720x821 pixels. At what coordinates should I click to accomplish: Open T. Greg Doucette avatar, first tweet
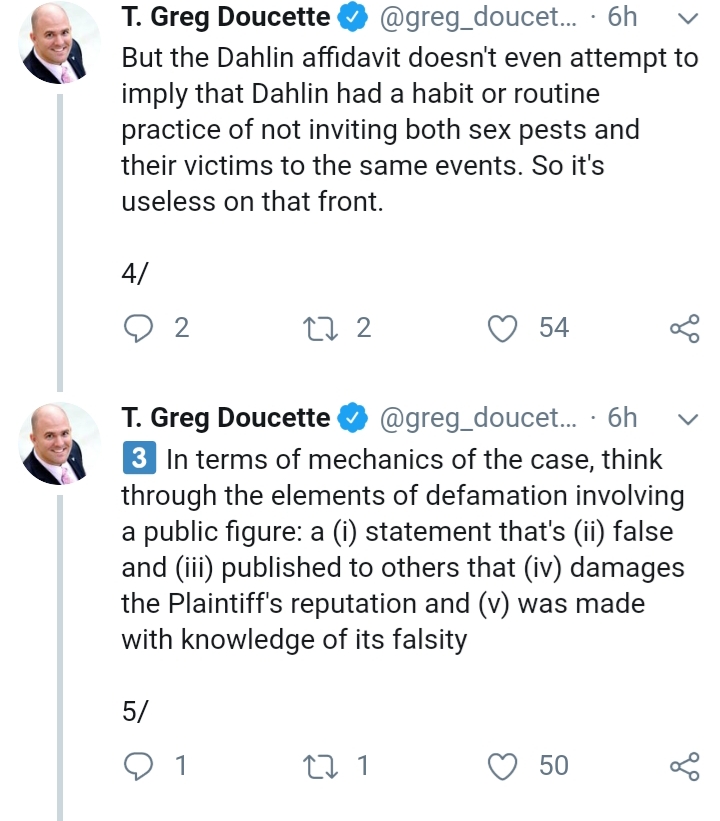click(59, 43)
